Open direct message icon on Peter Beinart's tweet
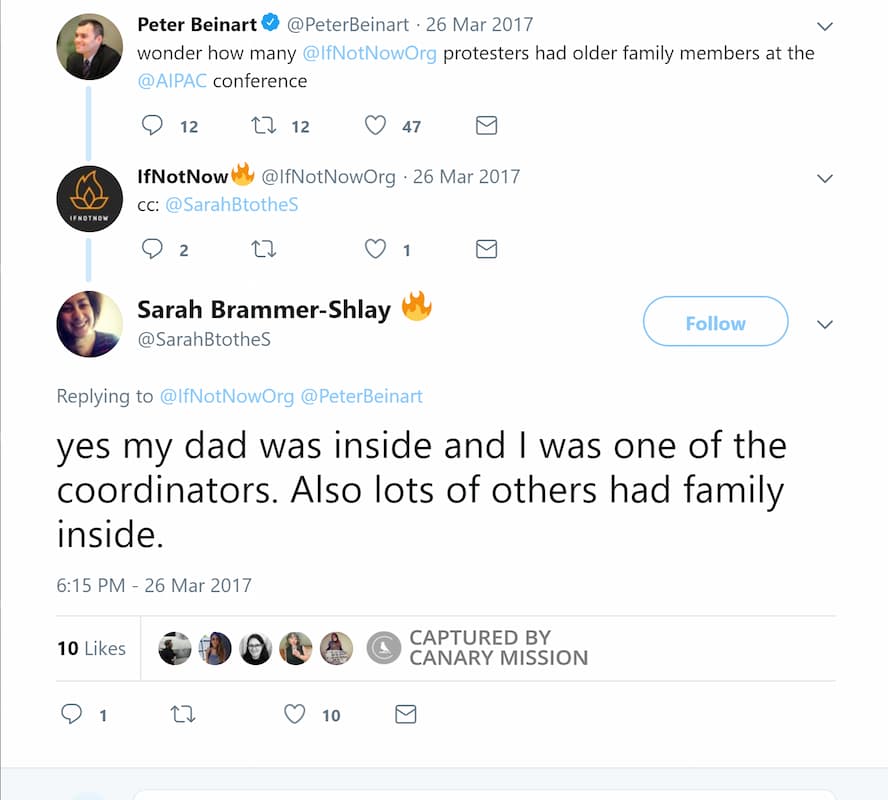Viewport: 888px width, 800px height. 486,125
